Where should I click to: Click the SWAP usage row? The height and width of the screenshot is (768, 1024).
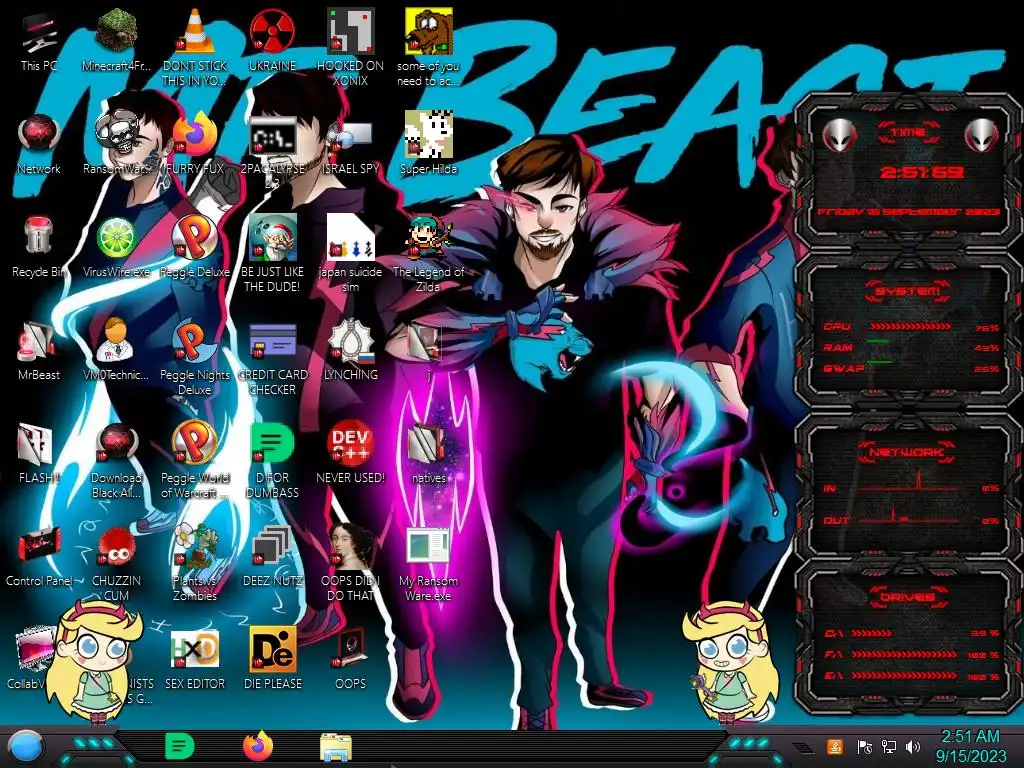point(911,368)
